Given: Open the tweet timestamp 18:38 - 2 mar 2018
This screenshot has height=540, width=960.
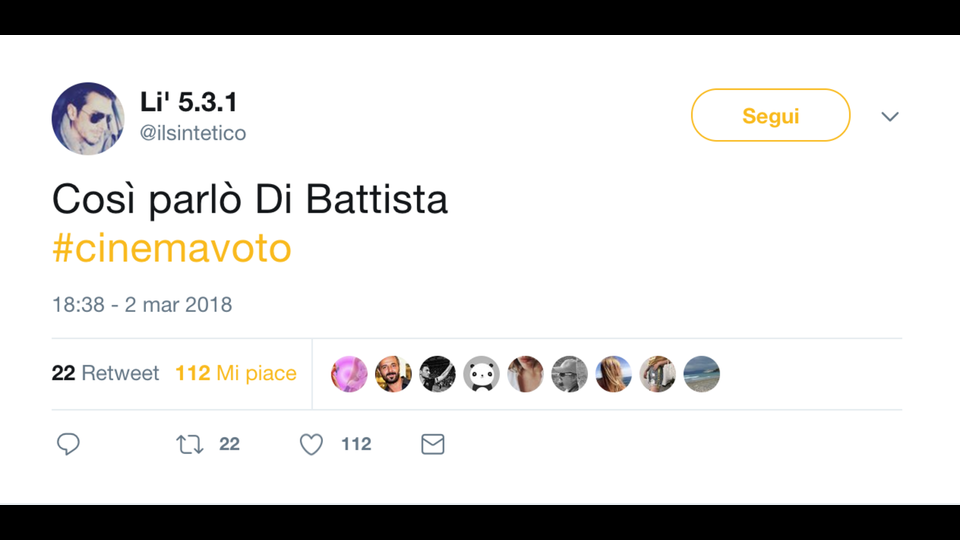Looking at the screenshot, I should (x=142, y=304).
